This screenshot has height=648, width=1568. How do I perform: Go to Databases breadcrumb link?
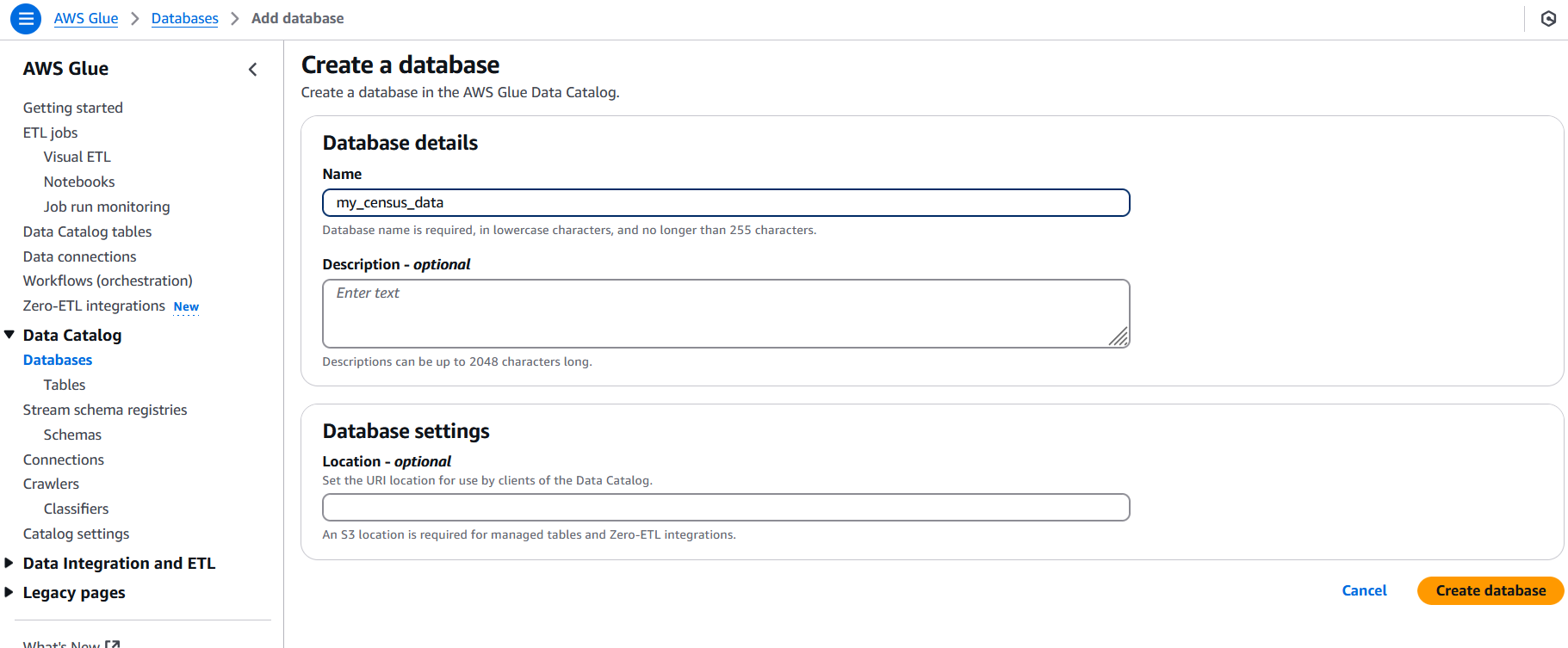184,18
